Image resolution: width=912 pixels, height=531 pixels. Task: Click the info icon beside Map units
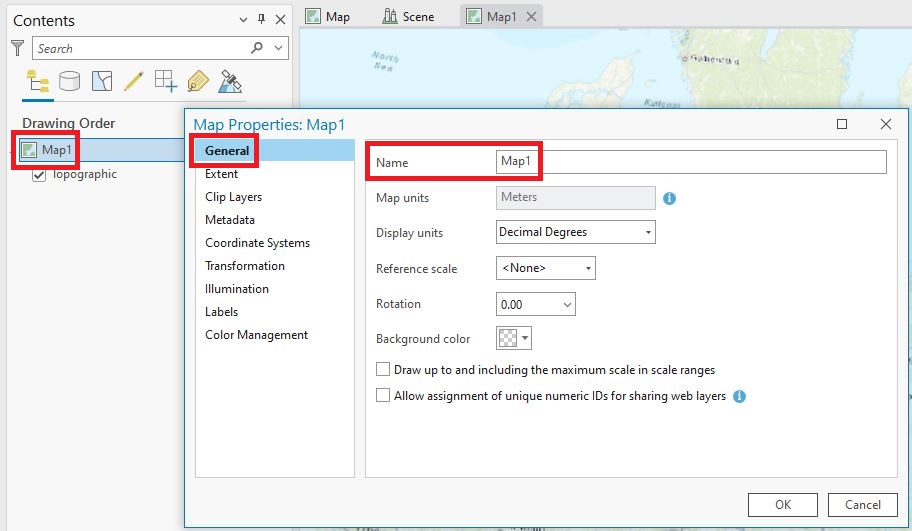coord(670,198)
